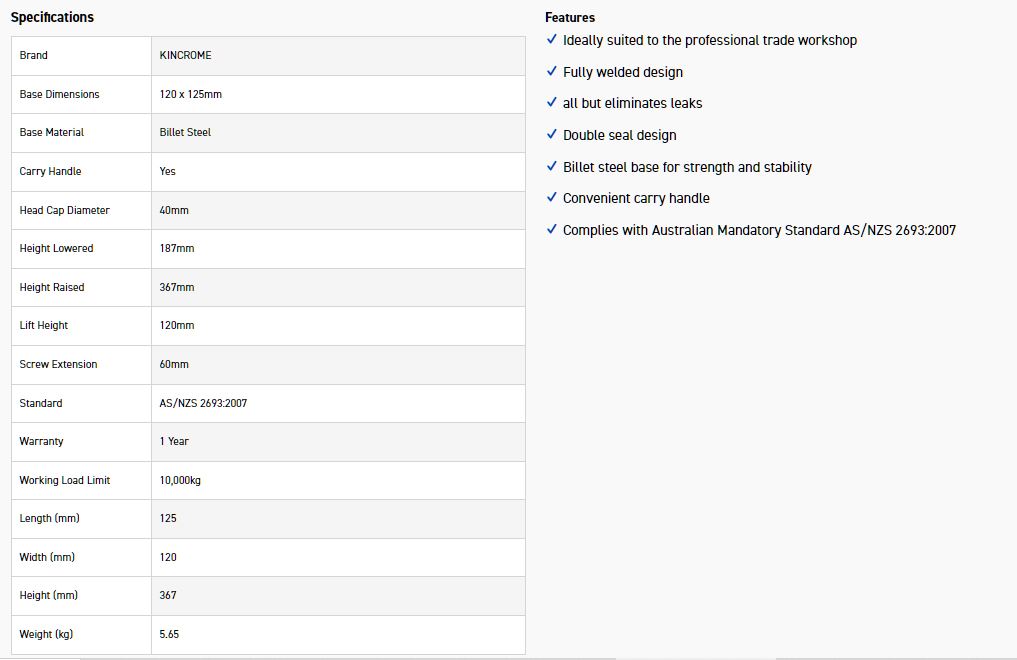
Task: Click the checkmark beside 'all but eliminates leaks'
Action: pyautogui.click(x=552, y=103)
